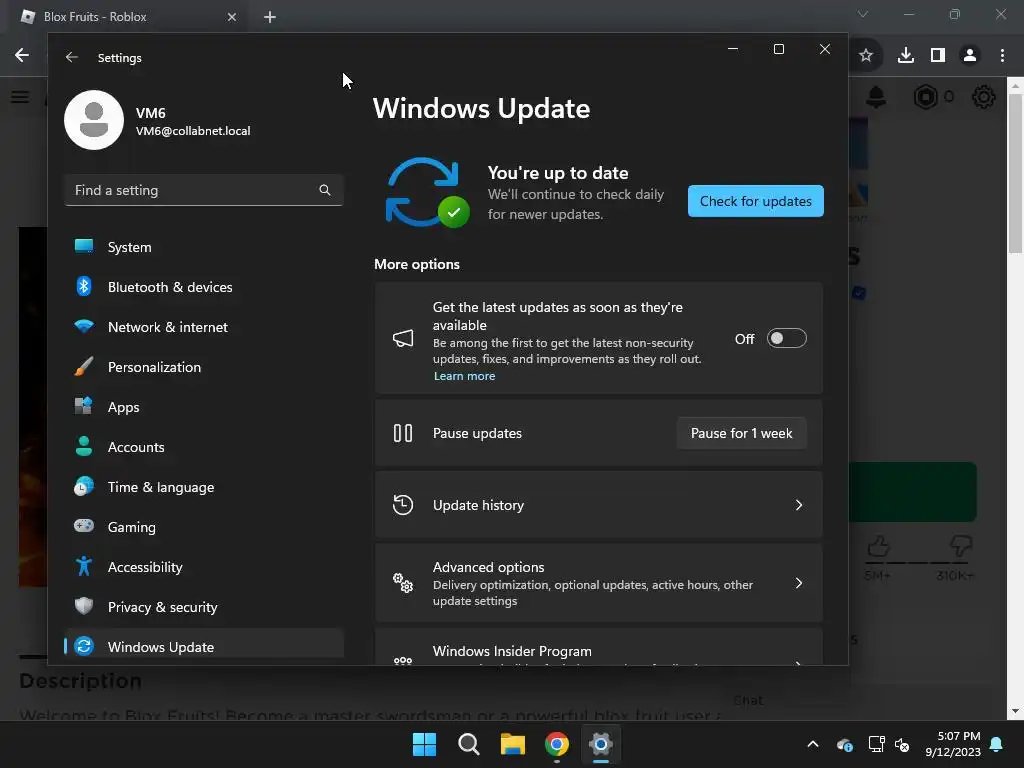Open Privacy & security settings
Screen dimensions: 1024x768
[204, 607]
